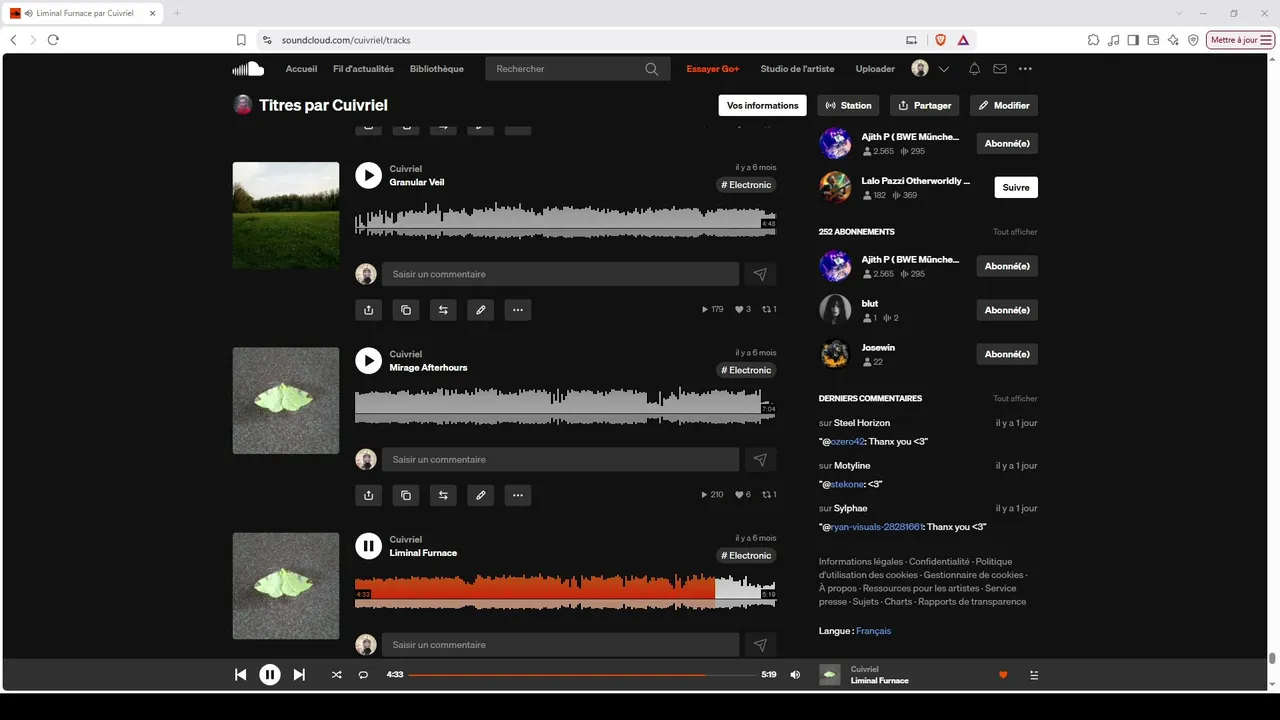This screenshot has width=1280, height=720.
Task: Send comment on Granular Veil
Action: [760, 274]
